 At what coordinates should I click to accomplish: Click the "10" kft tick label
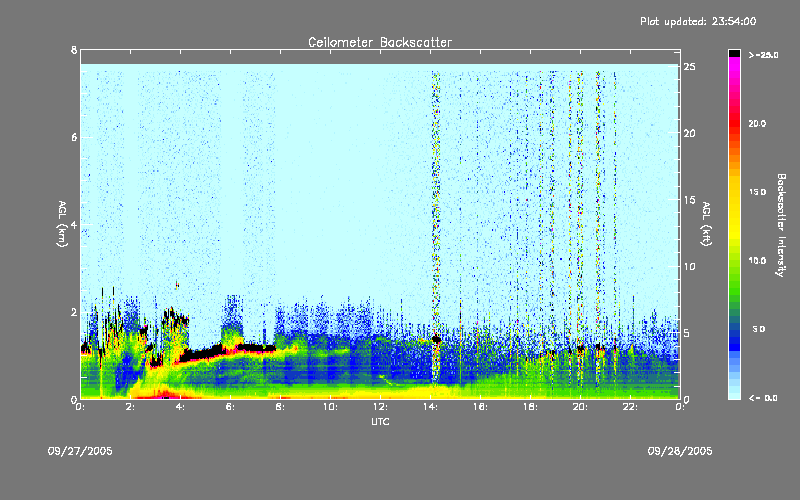click(x=690, y=266)
